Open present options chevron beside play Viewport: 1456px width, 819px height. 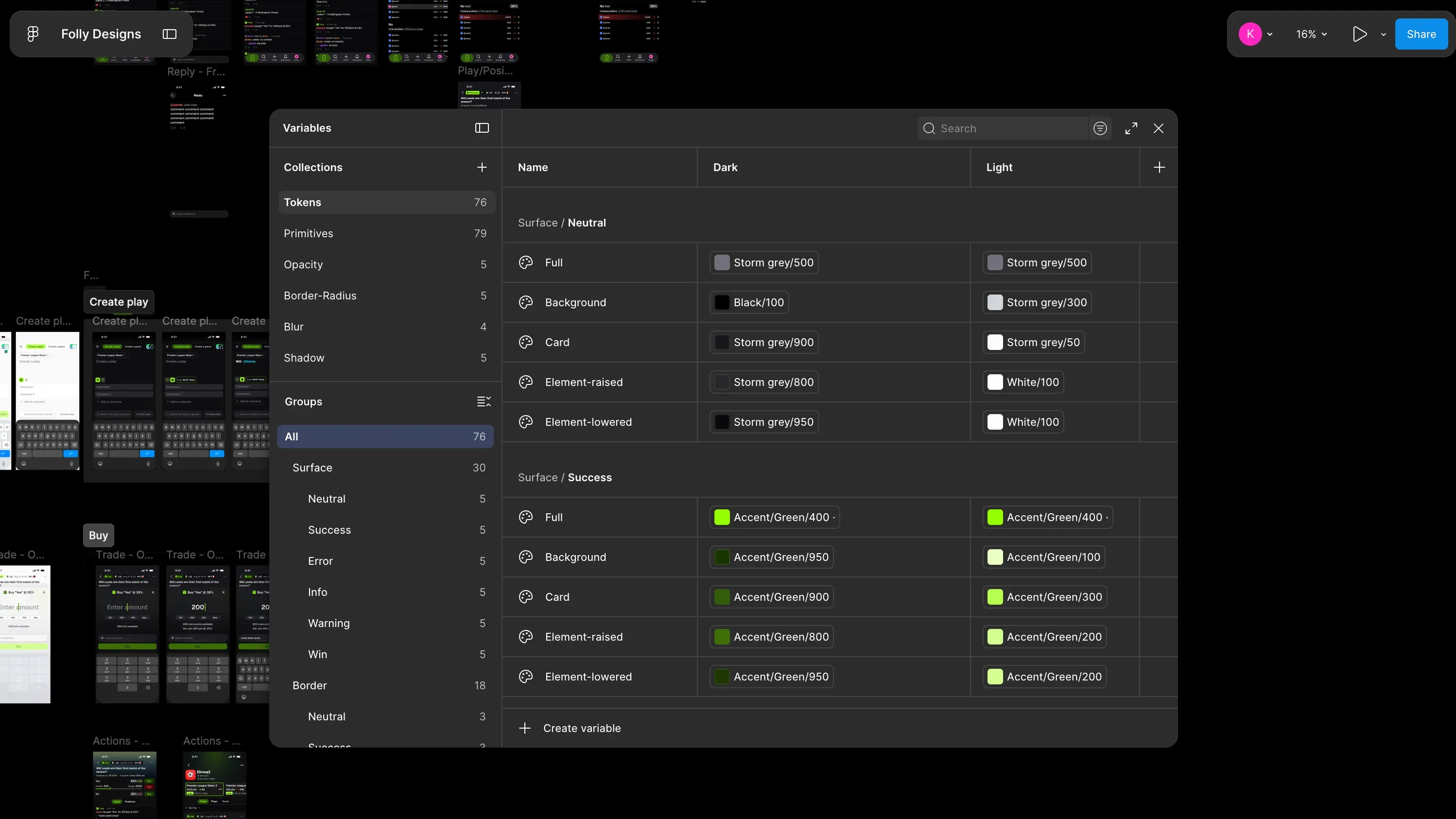point(1383,35)
